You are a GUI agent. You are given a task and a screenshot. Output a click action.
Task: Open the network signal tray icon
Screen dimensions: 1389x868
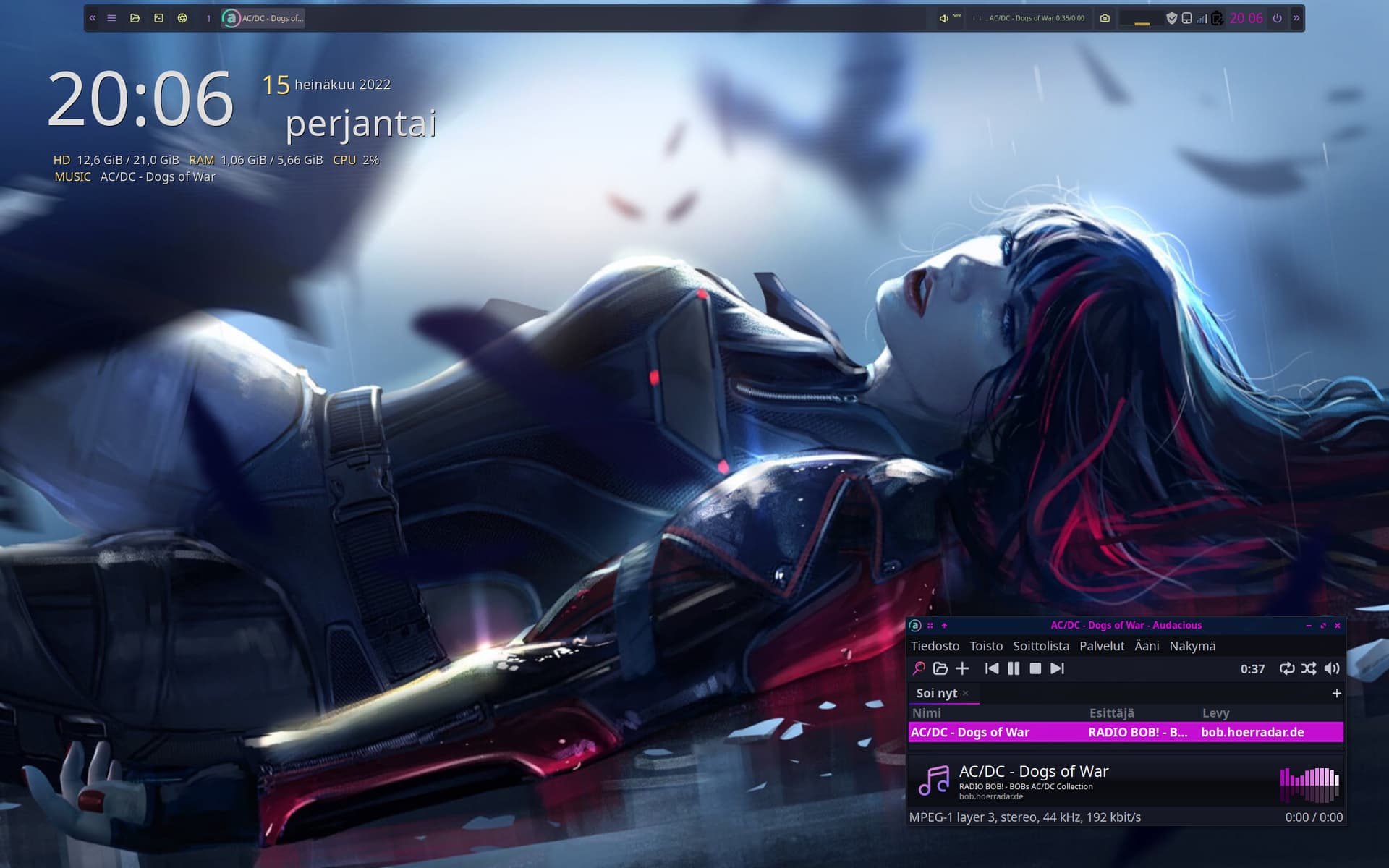pyautogui.click(x=1202, y=18)
